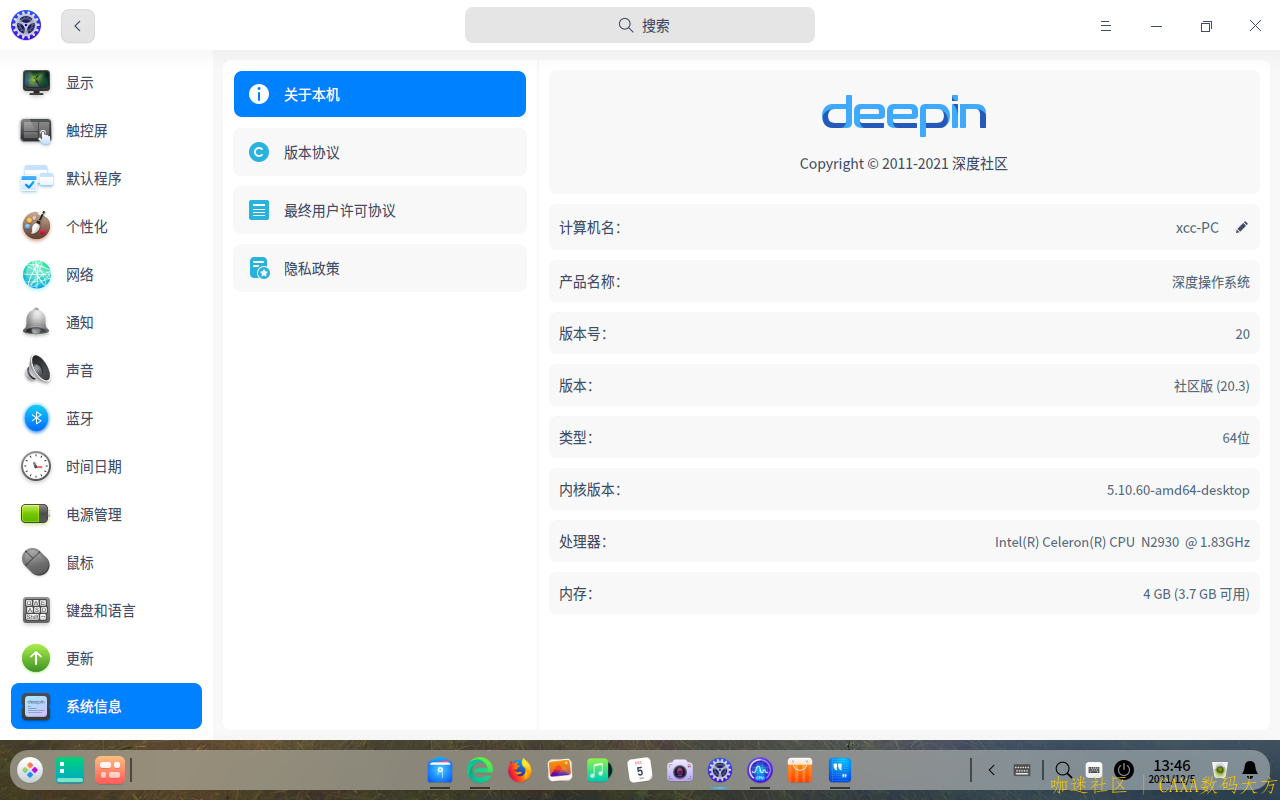Open Edition License (版本协议) page

pyautogui.click(x=380, y=152)
